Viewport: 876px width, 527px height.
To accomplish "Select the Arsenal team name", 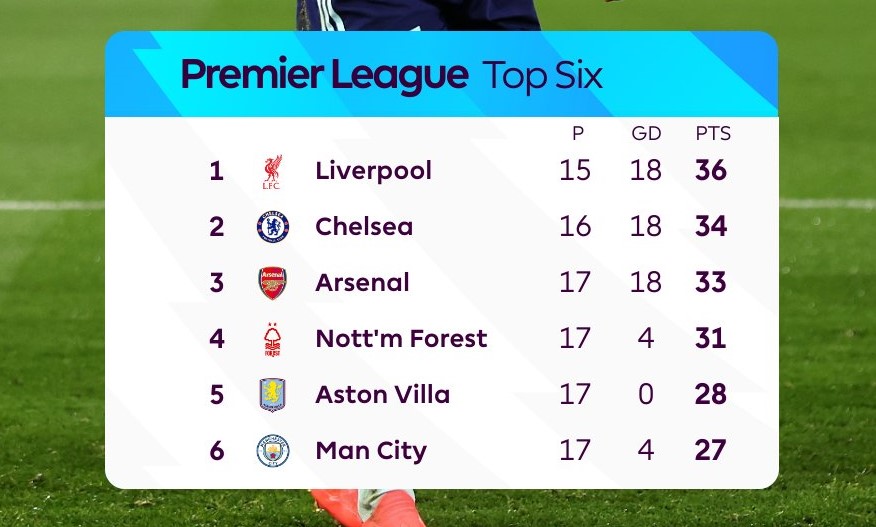I will coord(362,283).
